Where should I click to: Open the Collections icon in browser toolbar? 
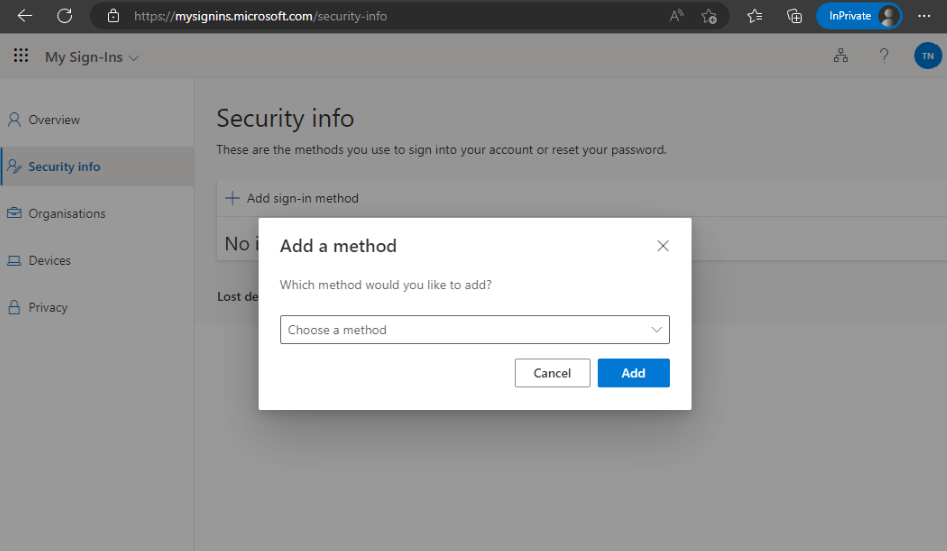(795, 16)
